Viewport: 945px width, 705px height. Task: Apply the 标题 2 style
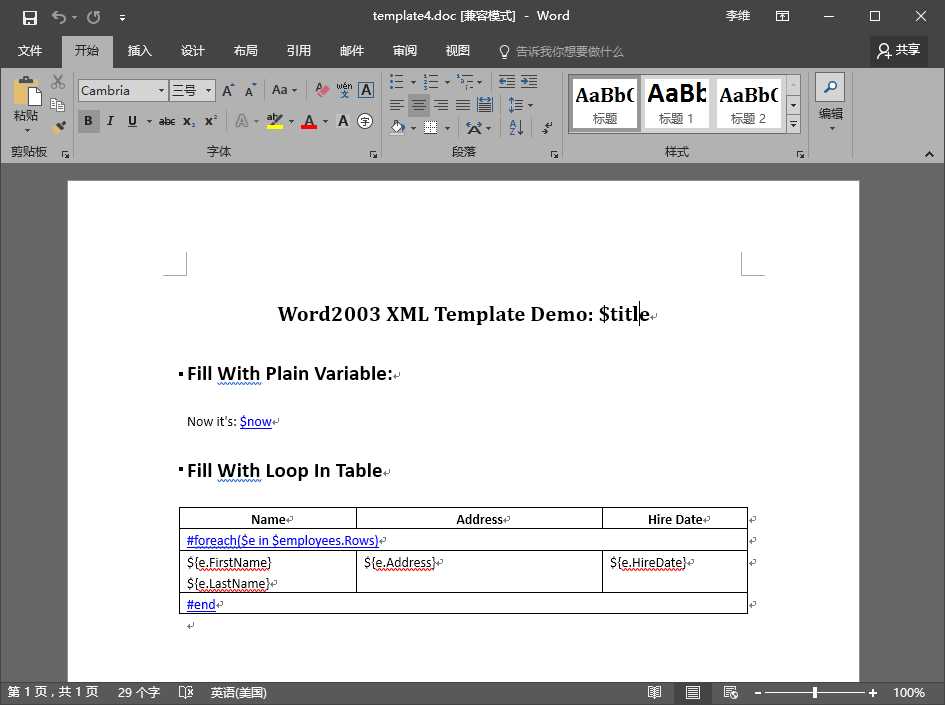pyautogui.click(x=749, y=102)
